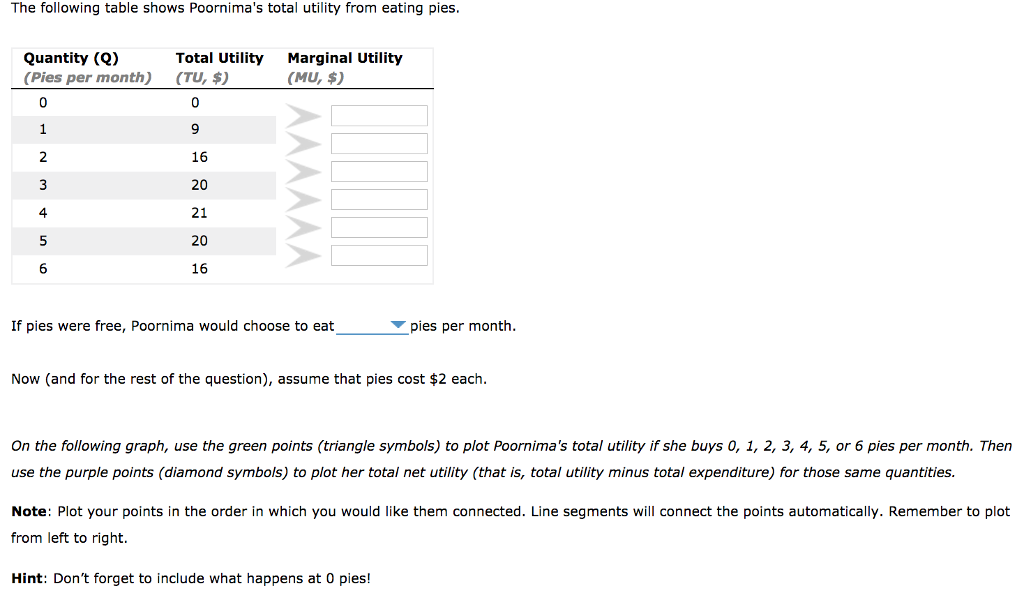This screenshot has width=1024, height=593.
Task: Click the chevron arrow between quantity 2 and 3
Action: pyautogui.click(x=306, y=171)
